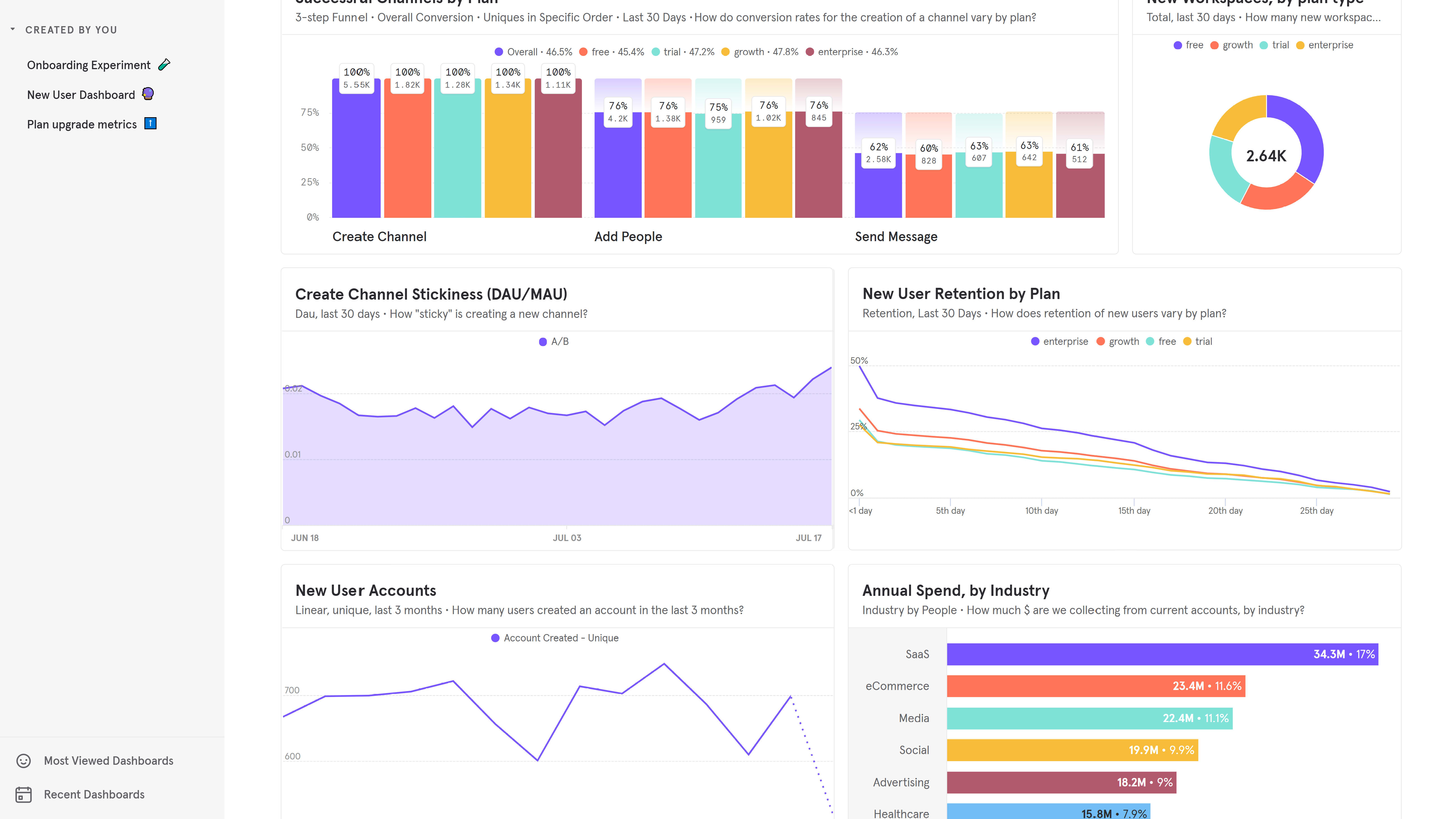Screen dimensions: 1456x819
Task: Toggle the growth 47.8% funnel legend item
Action: [760, 52]
